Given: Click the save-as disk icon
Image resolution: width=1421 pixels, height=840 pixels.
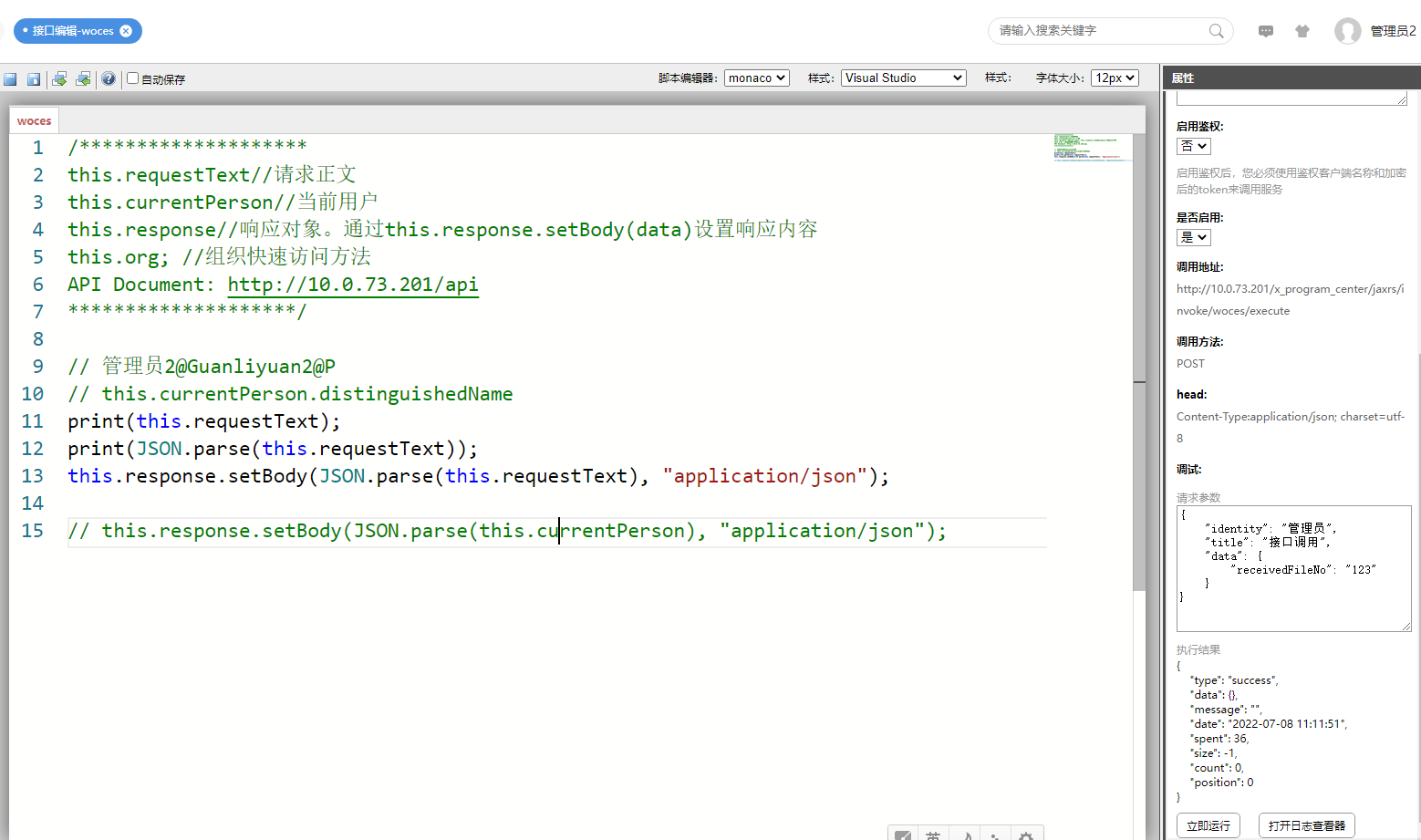Looking at the screenshot, I should [x=34, y=79].
